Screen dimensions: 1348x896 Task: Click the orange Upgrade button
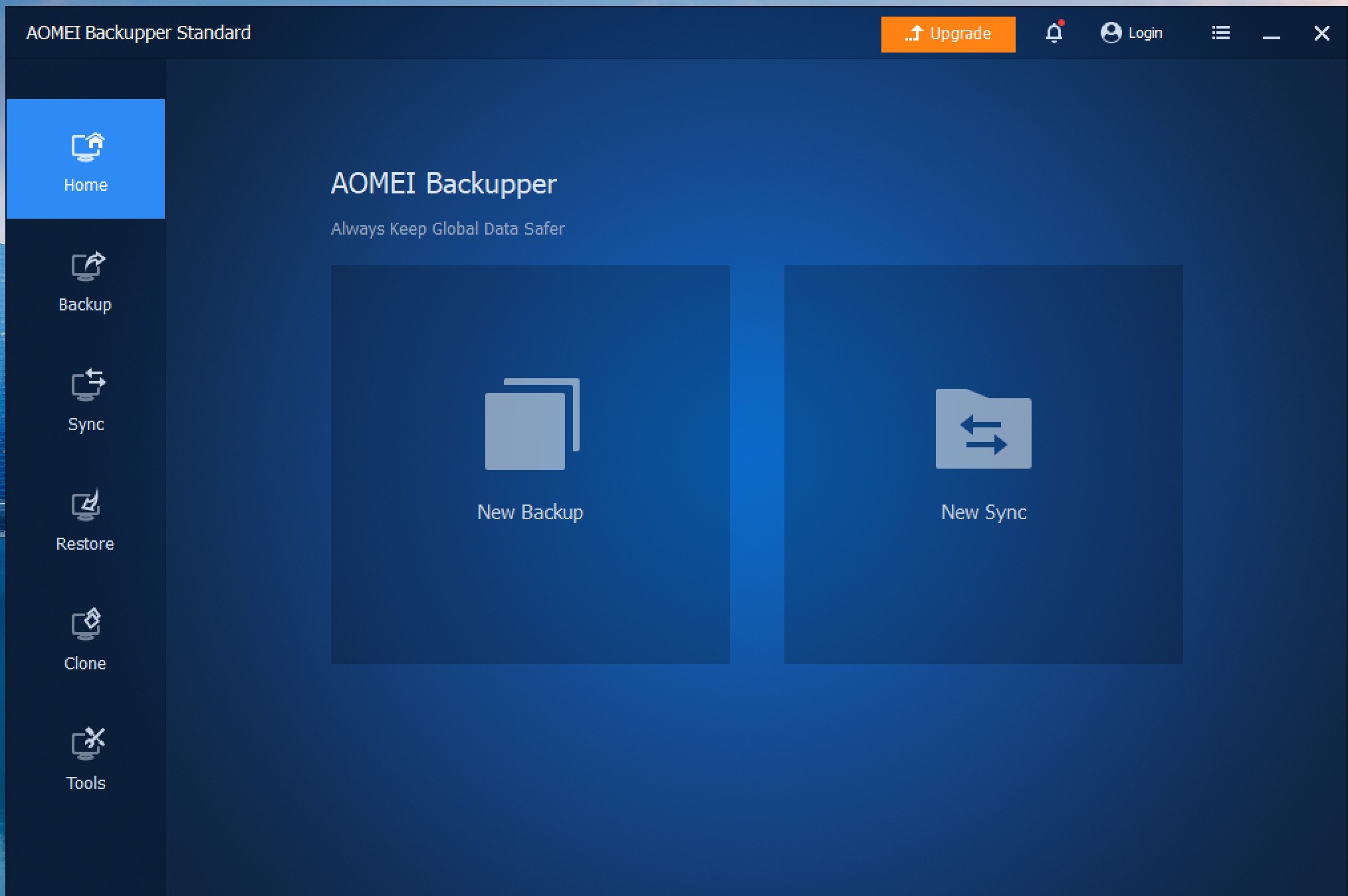click(948, 34)
